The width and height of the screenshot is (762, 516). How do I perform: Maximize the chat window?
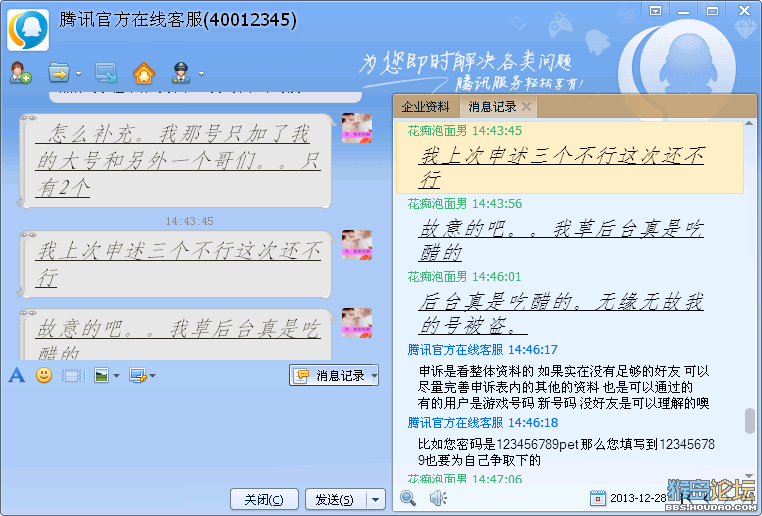[712, 10]
